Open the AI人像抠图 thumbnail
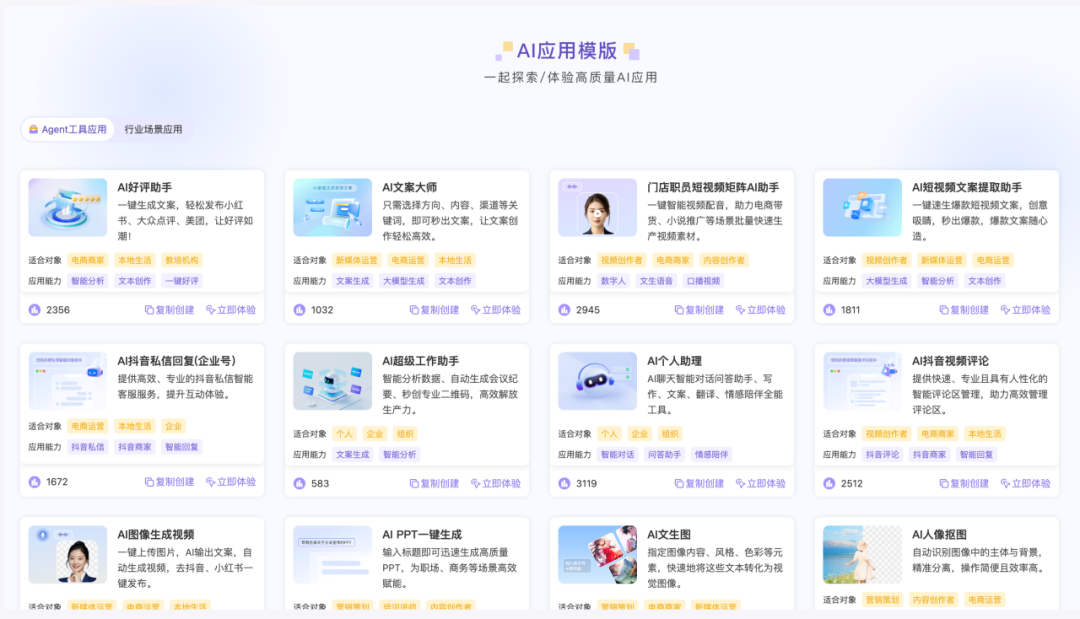1080x619 pixels. [x=862, y=554]
